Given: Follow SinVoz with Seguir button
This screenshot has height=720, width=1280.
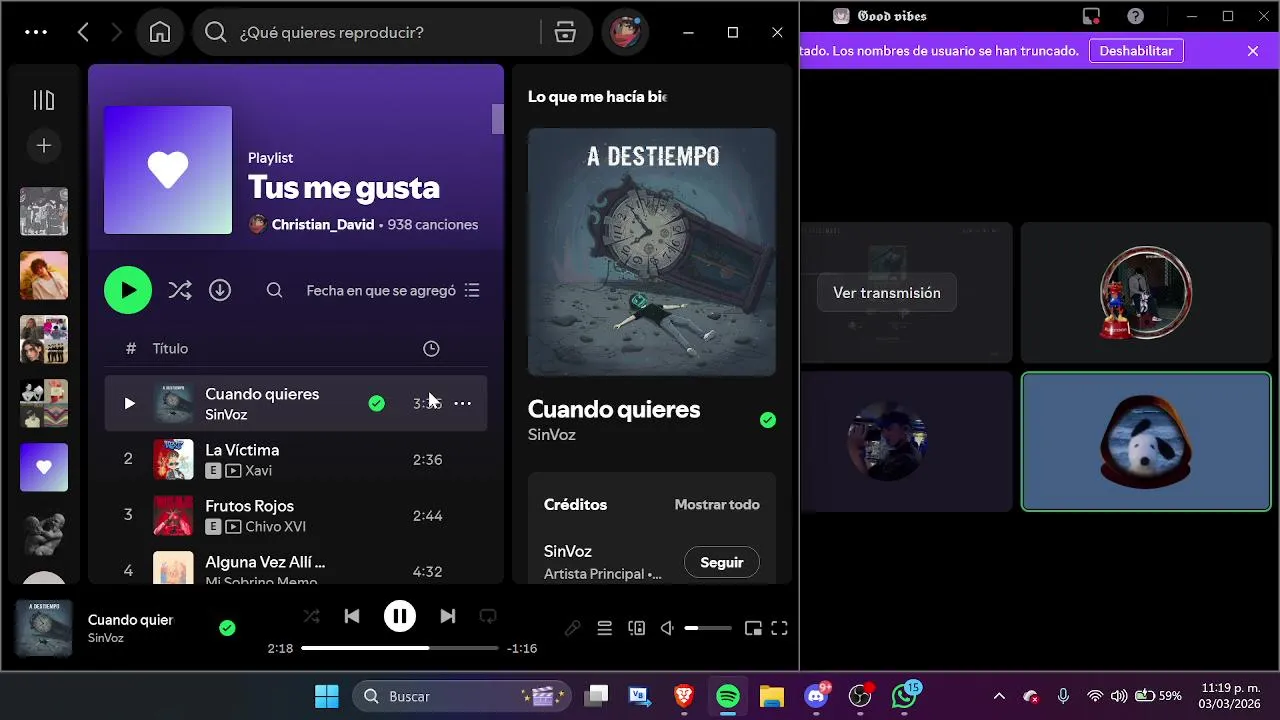Looking at the screenshot, I should coord(722,563).
